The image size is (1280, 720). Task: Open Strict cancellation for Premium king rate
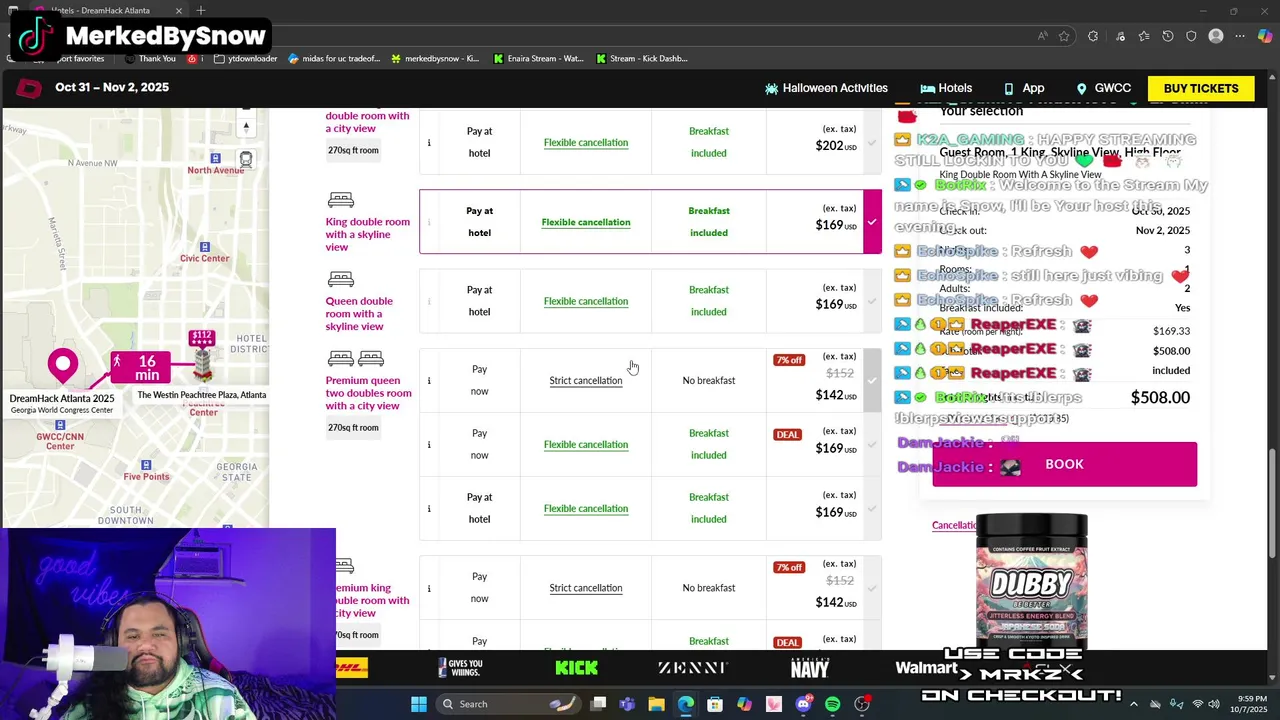[x=586, y=588]
